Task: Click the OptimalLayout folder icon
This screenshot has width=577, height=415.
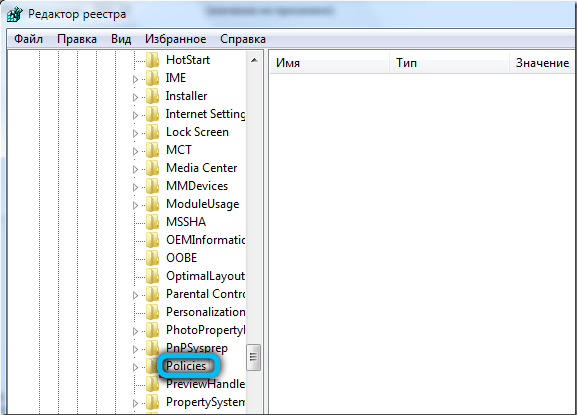Action: point(152,276)
